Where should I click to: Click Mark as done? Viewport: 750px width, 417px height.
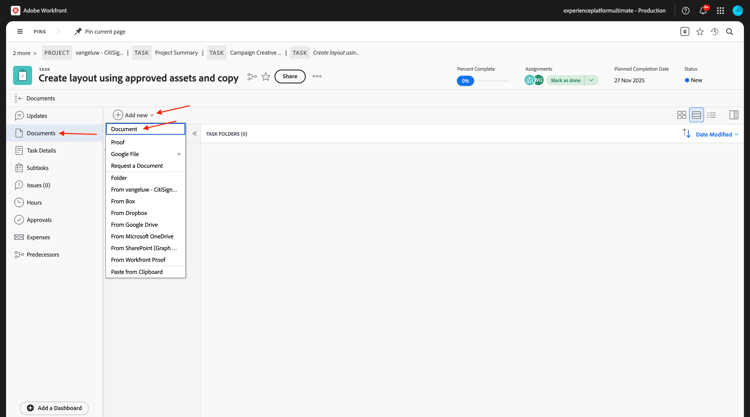[x=565, y=80]
